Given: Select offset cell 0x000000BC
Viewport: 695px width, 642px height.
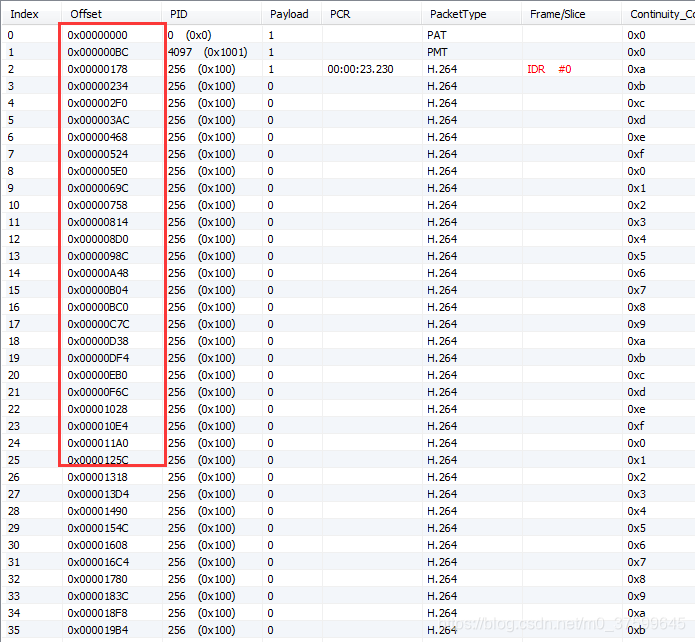Looking at the screenshot, I should [x=98, y=52].
